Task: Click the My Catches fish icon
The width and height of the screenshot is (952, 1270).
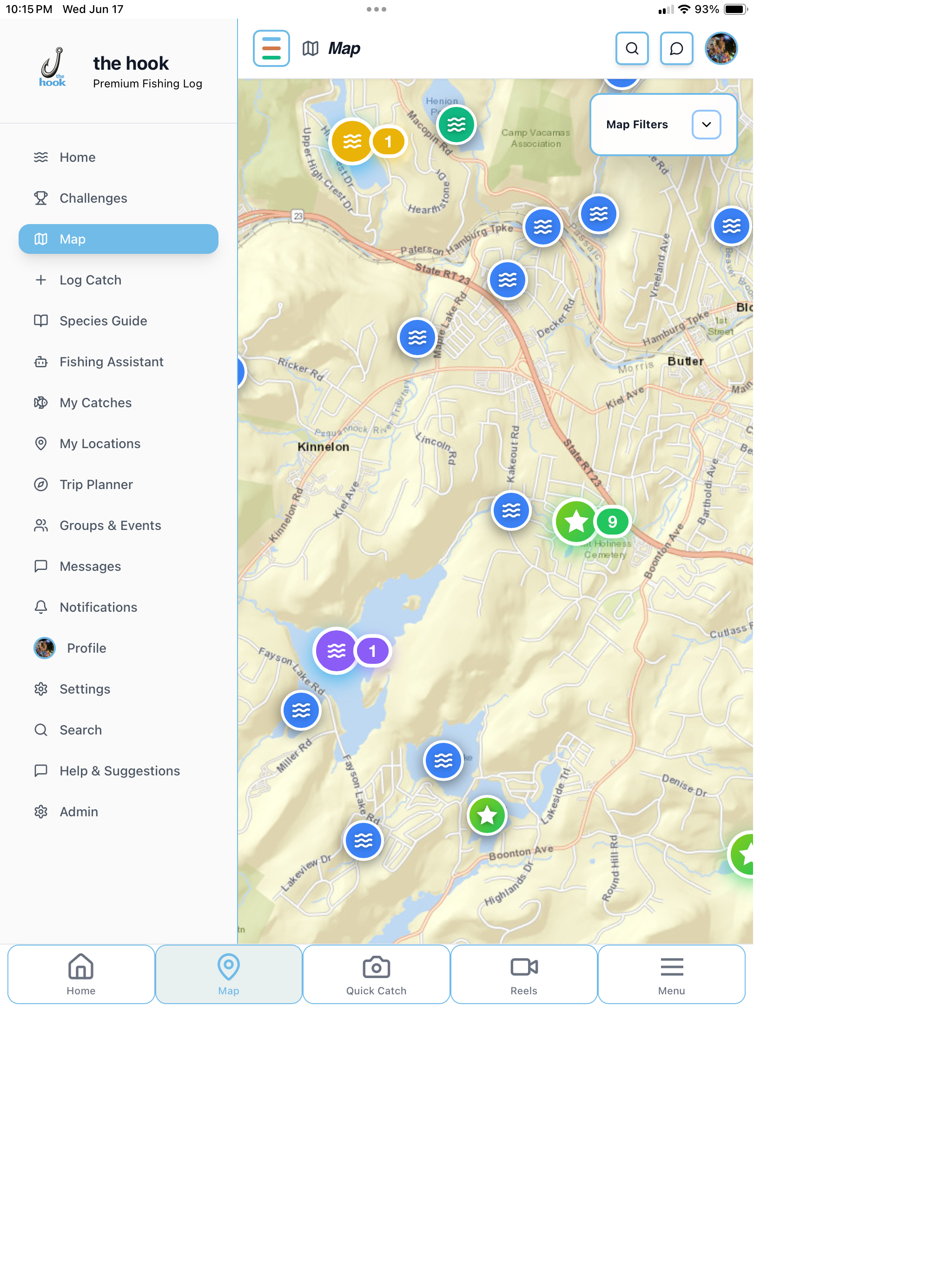Action: point(41,403)
